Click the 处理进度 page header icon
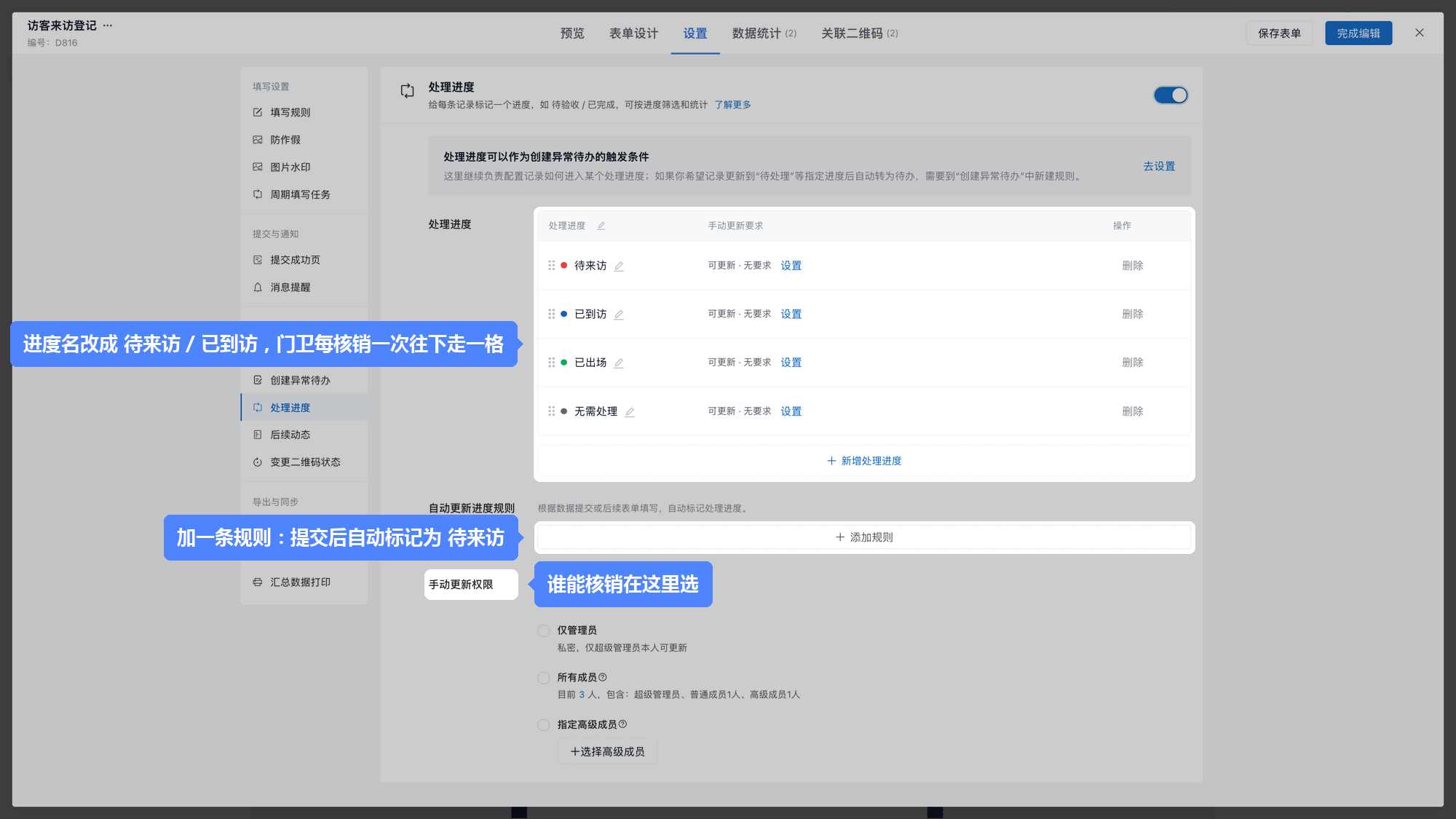This screenshot has width=1456, height=819. click(x=408, y=91)
